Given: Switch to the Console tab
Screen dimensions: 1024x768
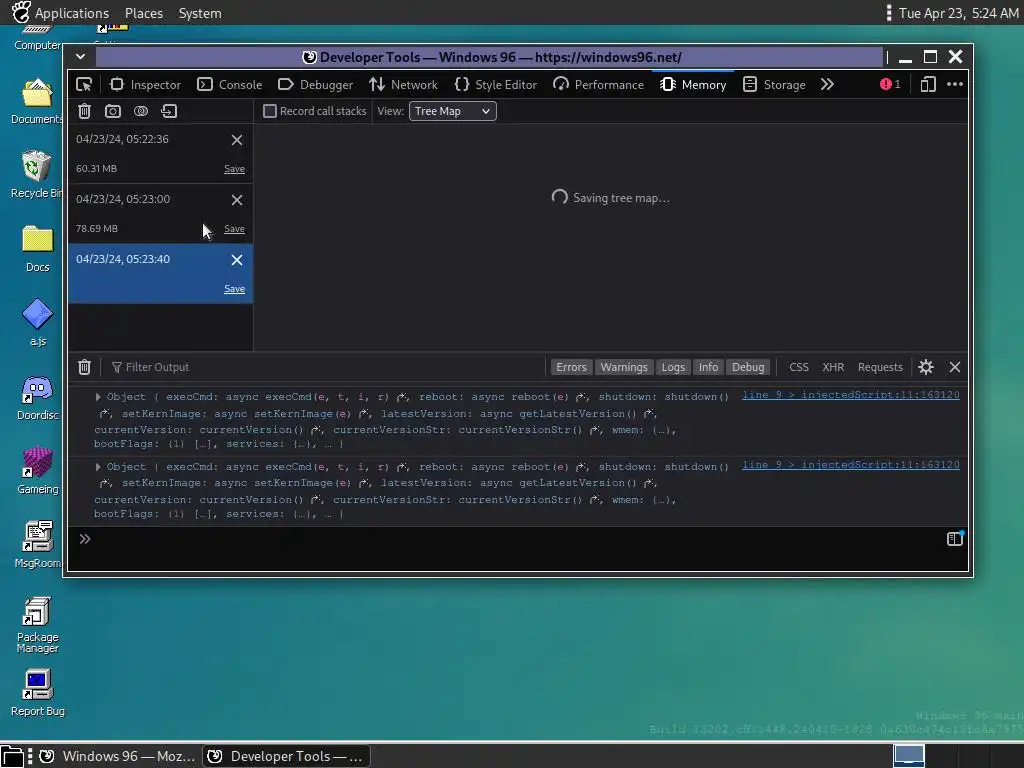Looking at the screenshot, I should coord(230,85).
